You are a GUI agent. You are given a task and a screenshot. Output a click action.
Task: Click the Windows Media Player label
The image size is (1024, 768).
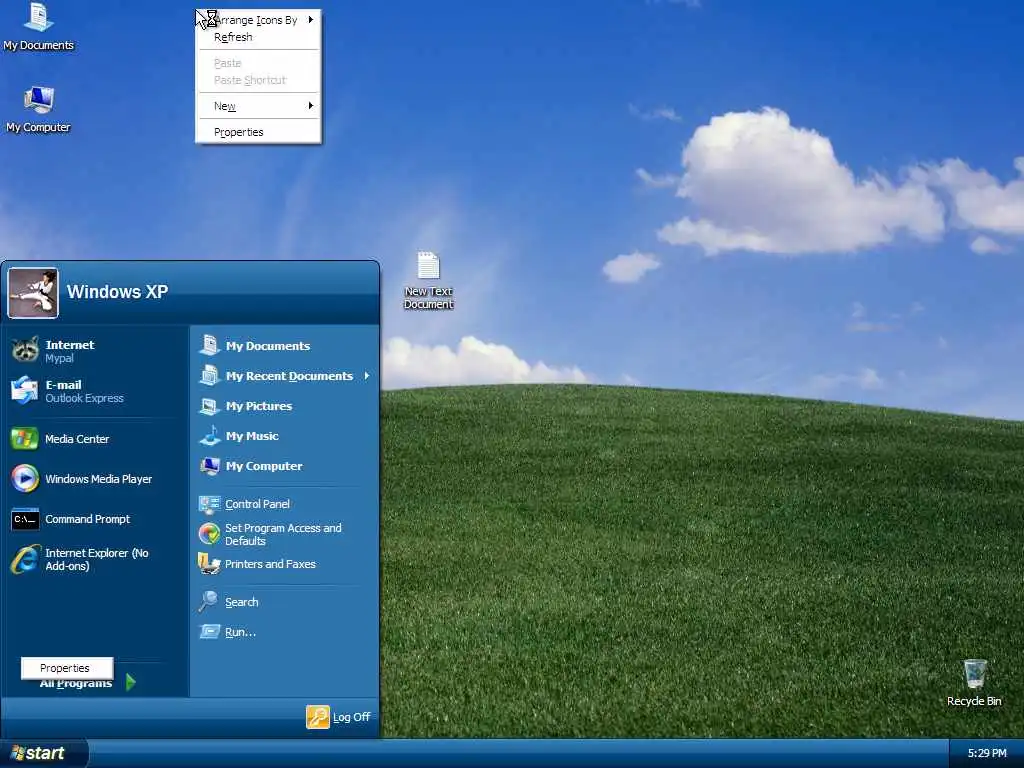pos(99,479)
